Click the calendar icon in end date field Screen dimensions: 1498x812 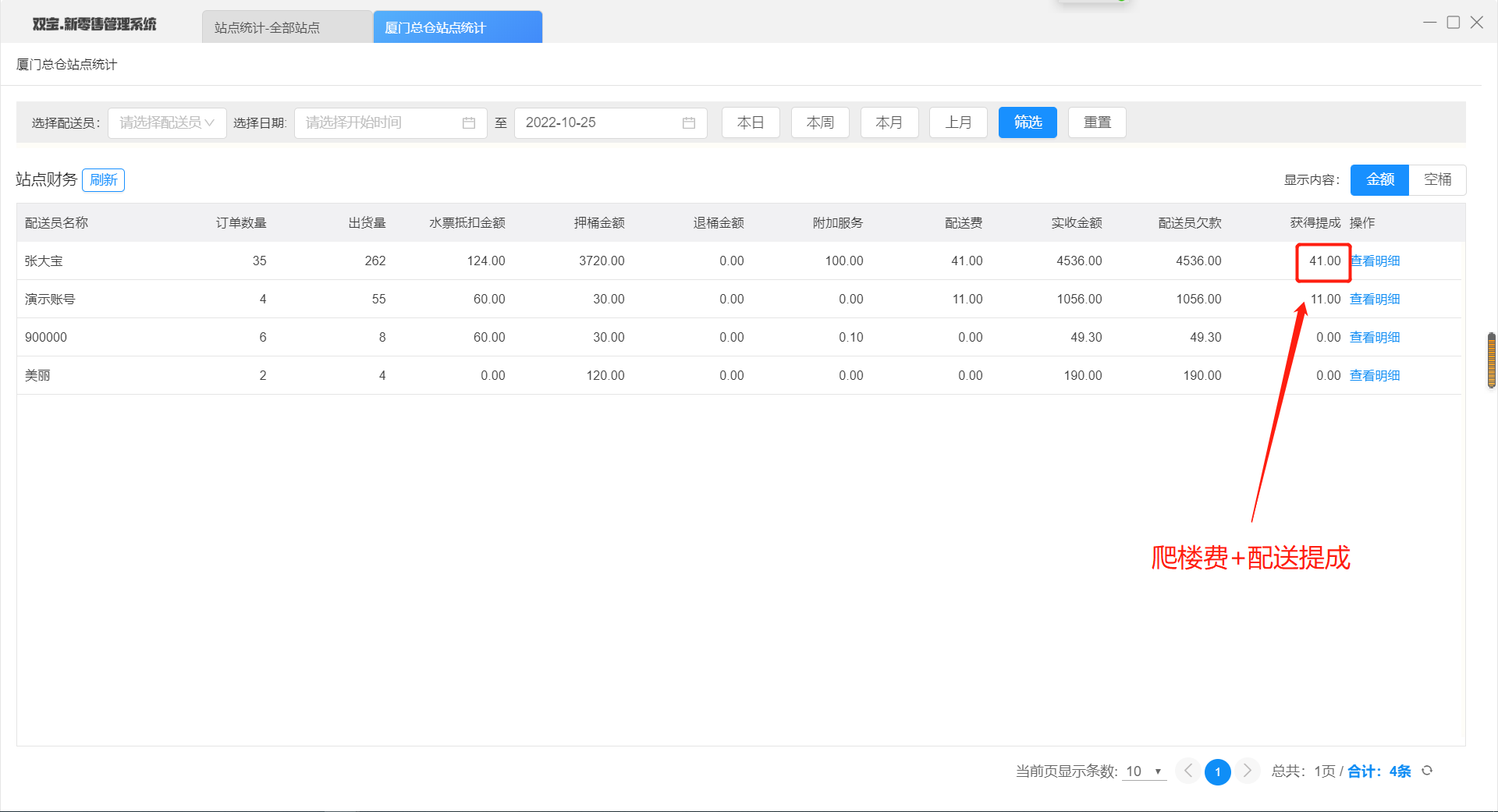point(688,123)
